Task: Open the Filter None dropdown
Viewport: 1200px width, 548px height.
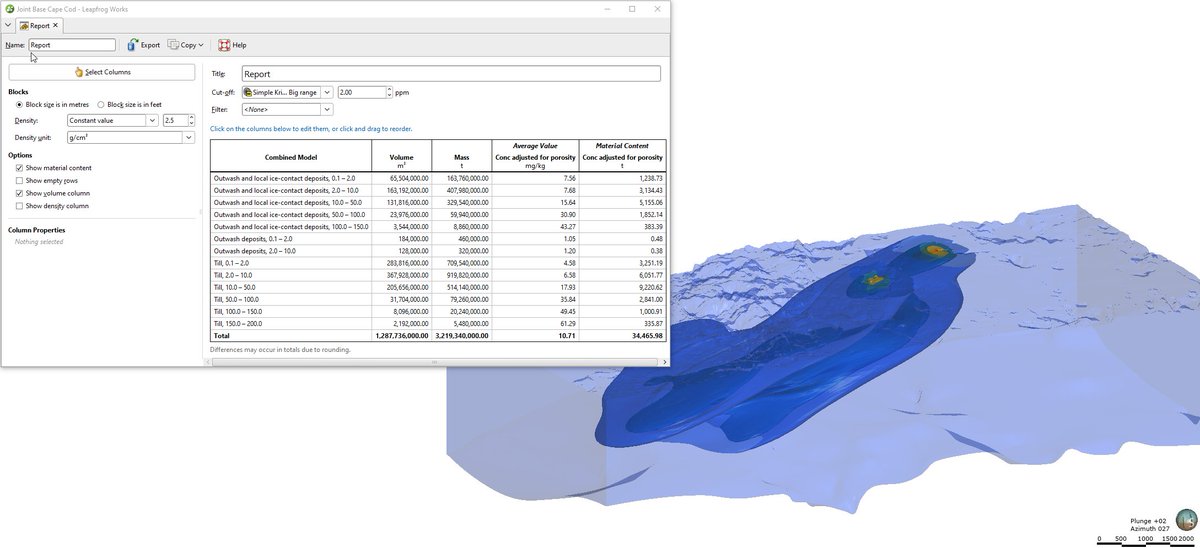Action: pyautogui.click(x=287, y=109)
